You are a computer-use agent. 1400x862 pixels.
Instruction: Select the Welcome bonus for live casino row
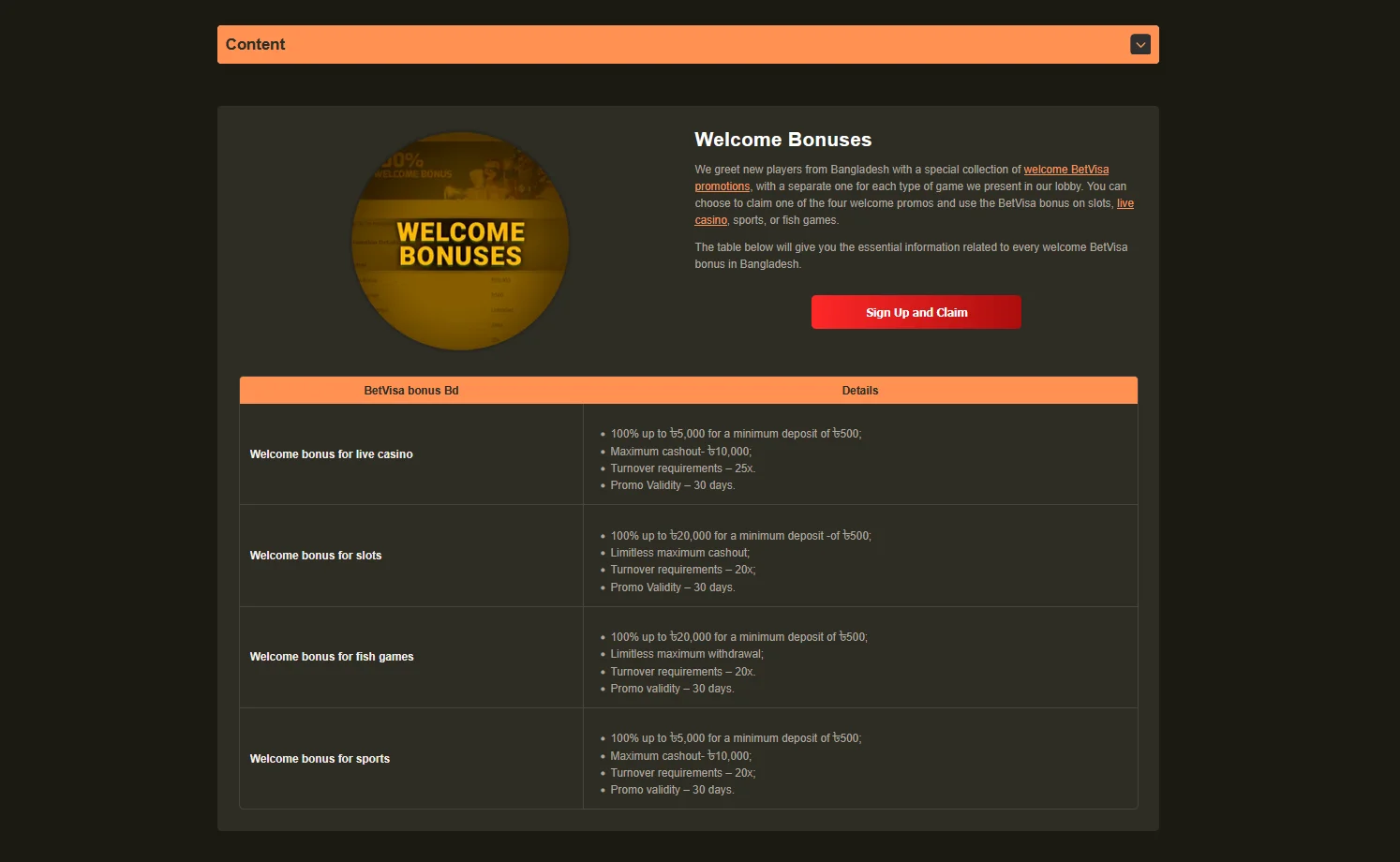(331, 454)
